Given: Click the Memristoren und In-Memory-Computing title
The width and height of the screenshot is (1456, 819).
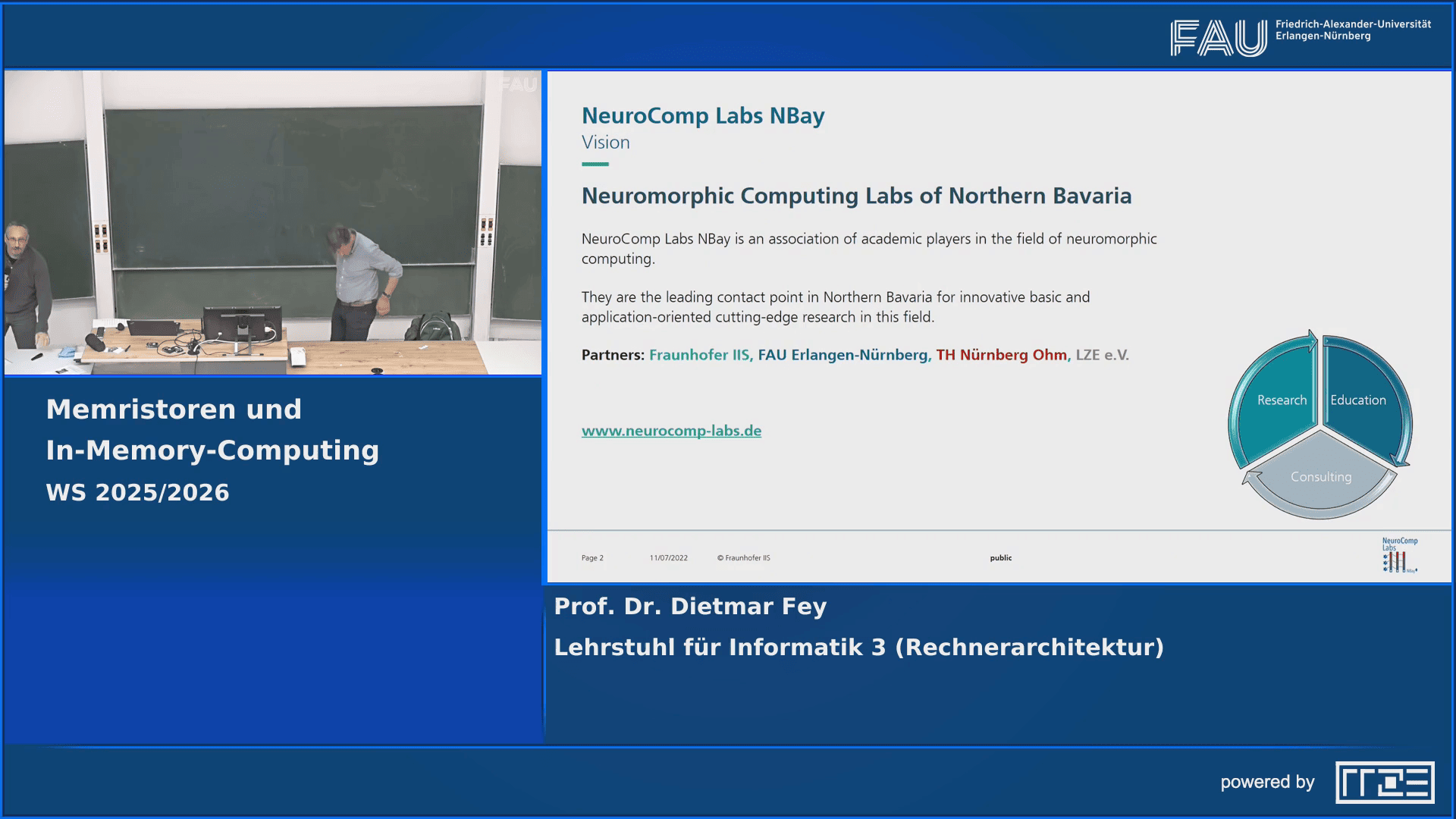Looking at the screenshot, I should (x=212, y=429).
